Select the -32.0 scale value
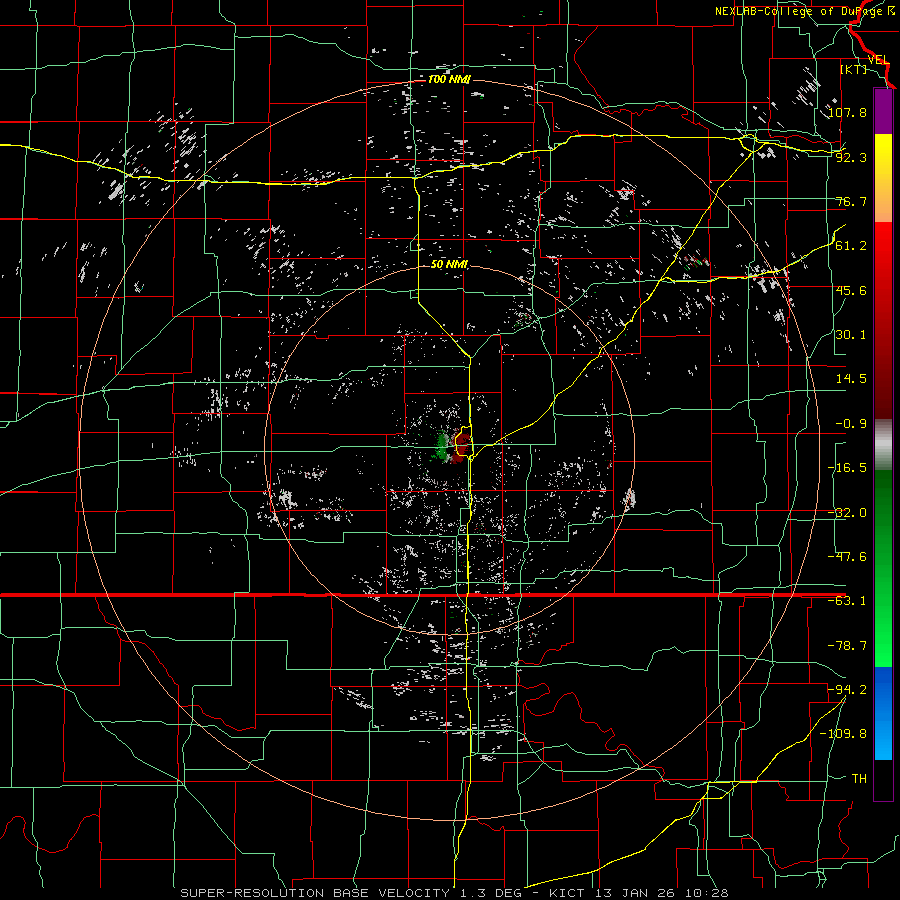The width and height of the screenshot is (900, 900). [x=848, y=513]
